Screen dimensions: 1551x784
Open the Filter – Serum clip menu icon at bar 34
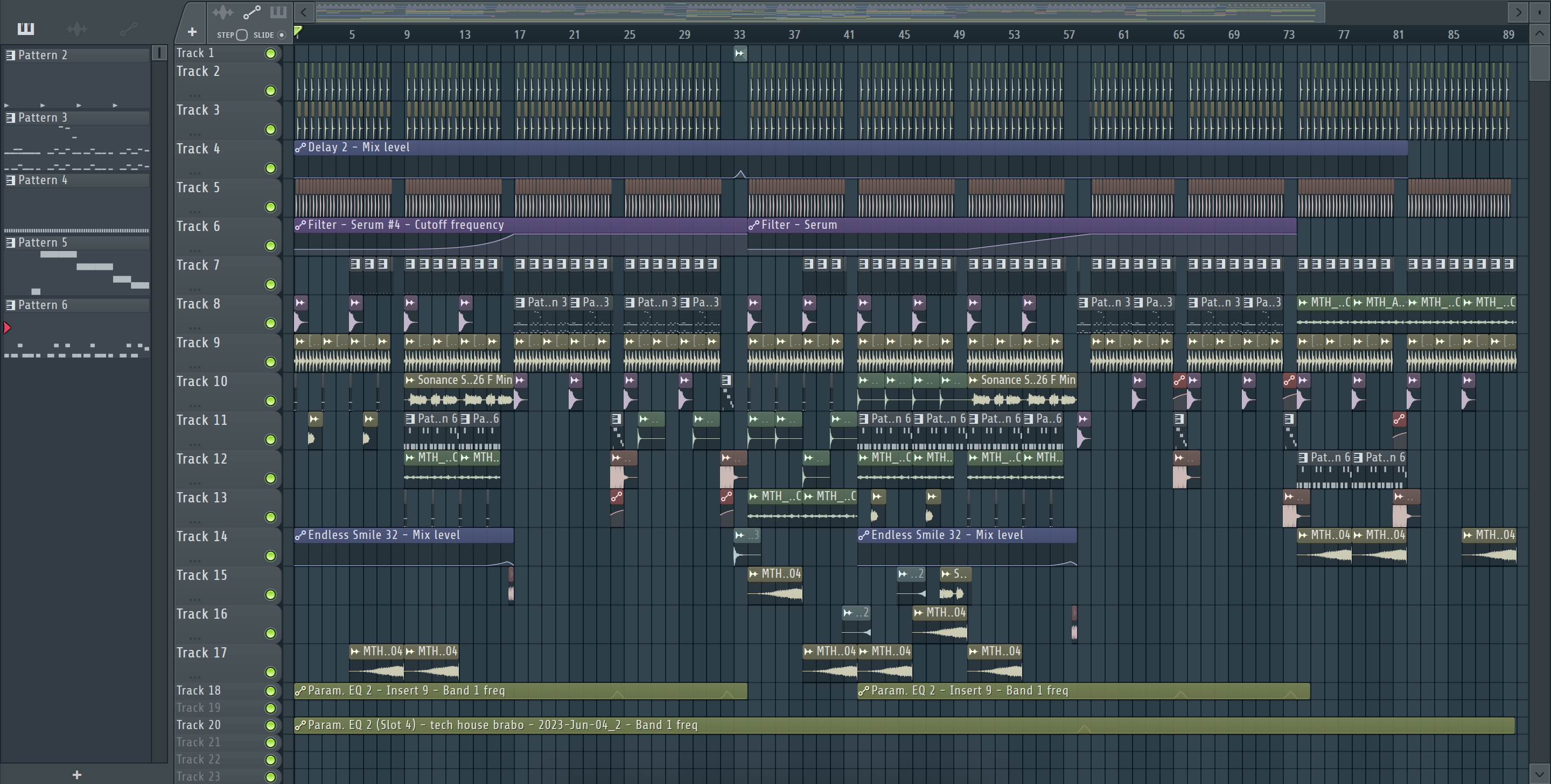(754, 225)
